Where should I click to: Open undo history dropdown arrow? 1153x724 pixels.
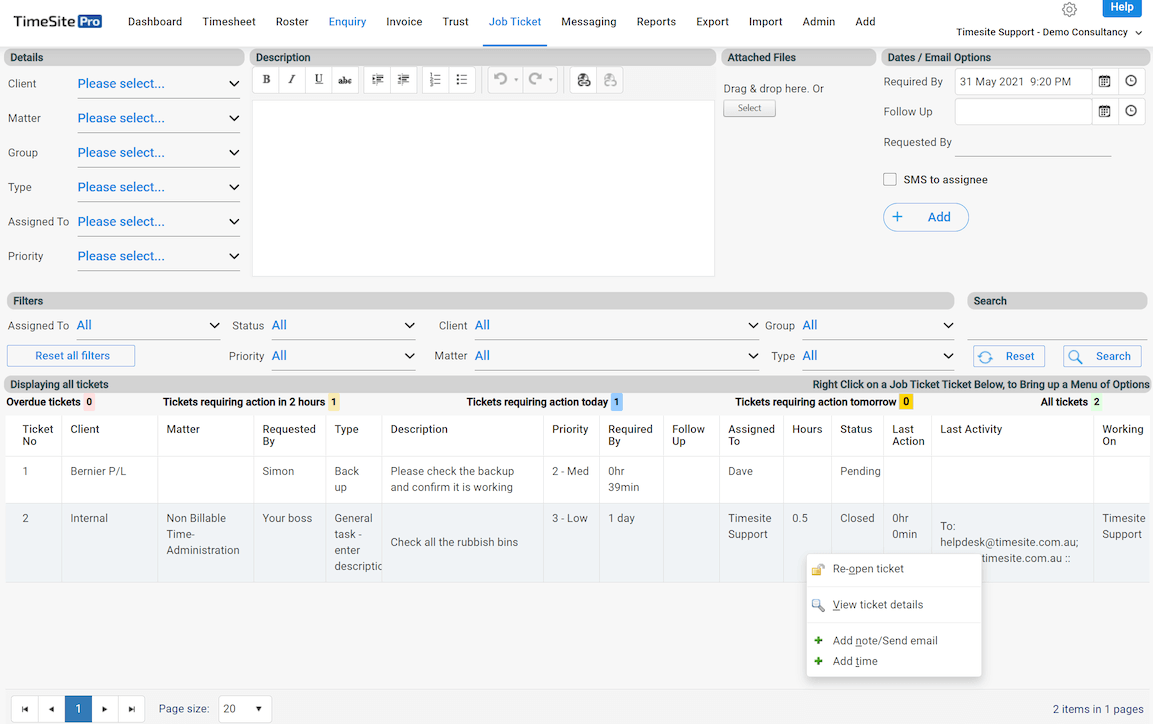516,79
